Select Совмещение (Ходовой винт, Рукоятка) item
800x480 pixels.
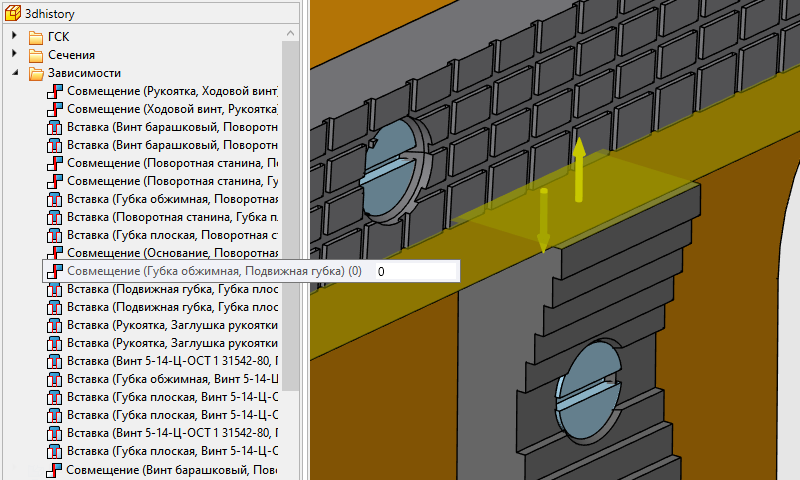(x=170, y=109)
